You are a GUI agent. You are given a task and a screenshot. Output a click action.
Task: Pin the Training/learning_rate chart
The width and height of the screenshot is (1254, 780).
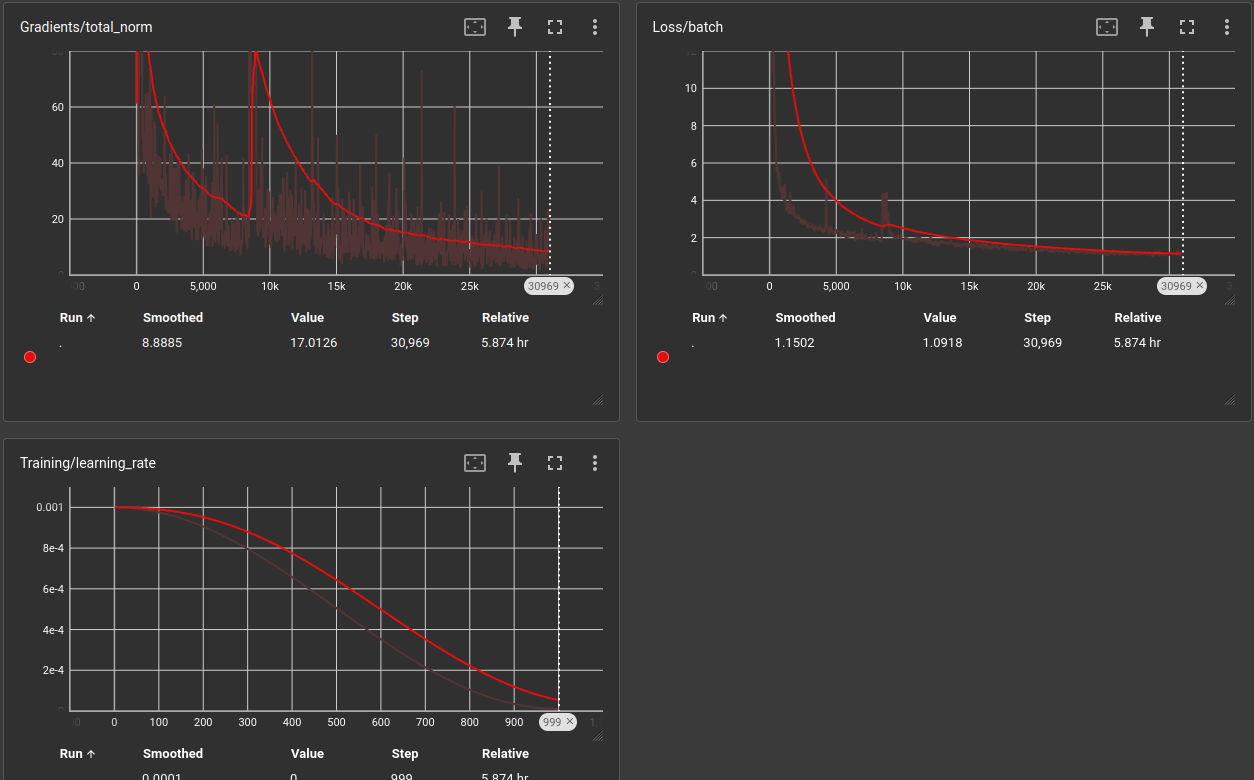pyautogui.click(x=514, y=463)
